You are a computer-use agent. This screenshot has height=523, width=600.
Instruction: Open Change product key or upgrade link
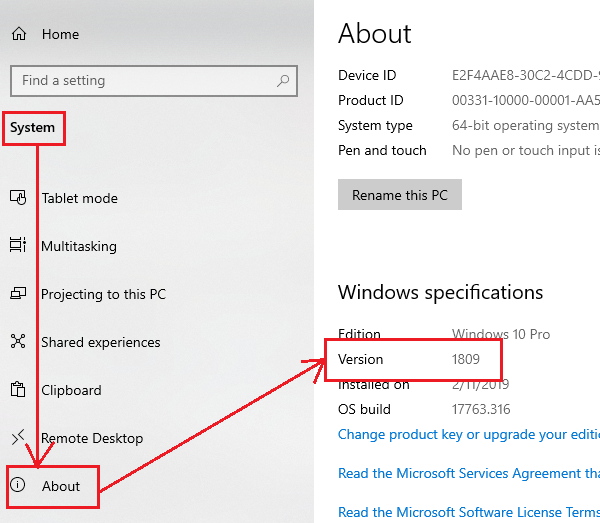click(468, 435)
